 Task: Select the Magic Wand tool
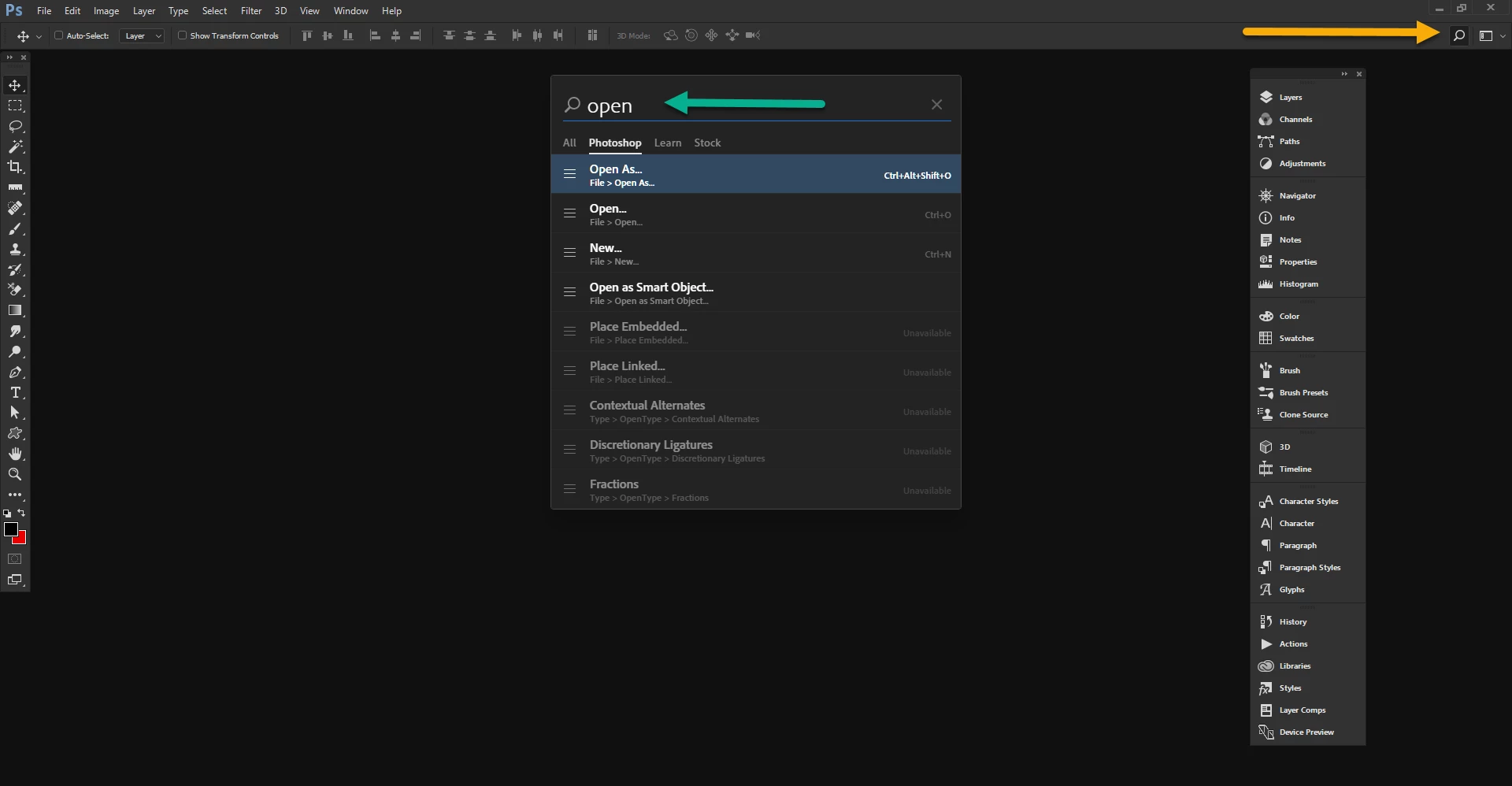click(15, 146)
